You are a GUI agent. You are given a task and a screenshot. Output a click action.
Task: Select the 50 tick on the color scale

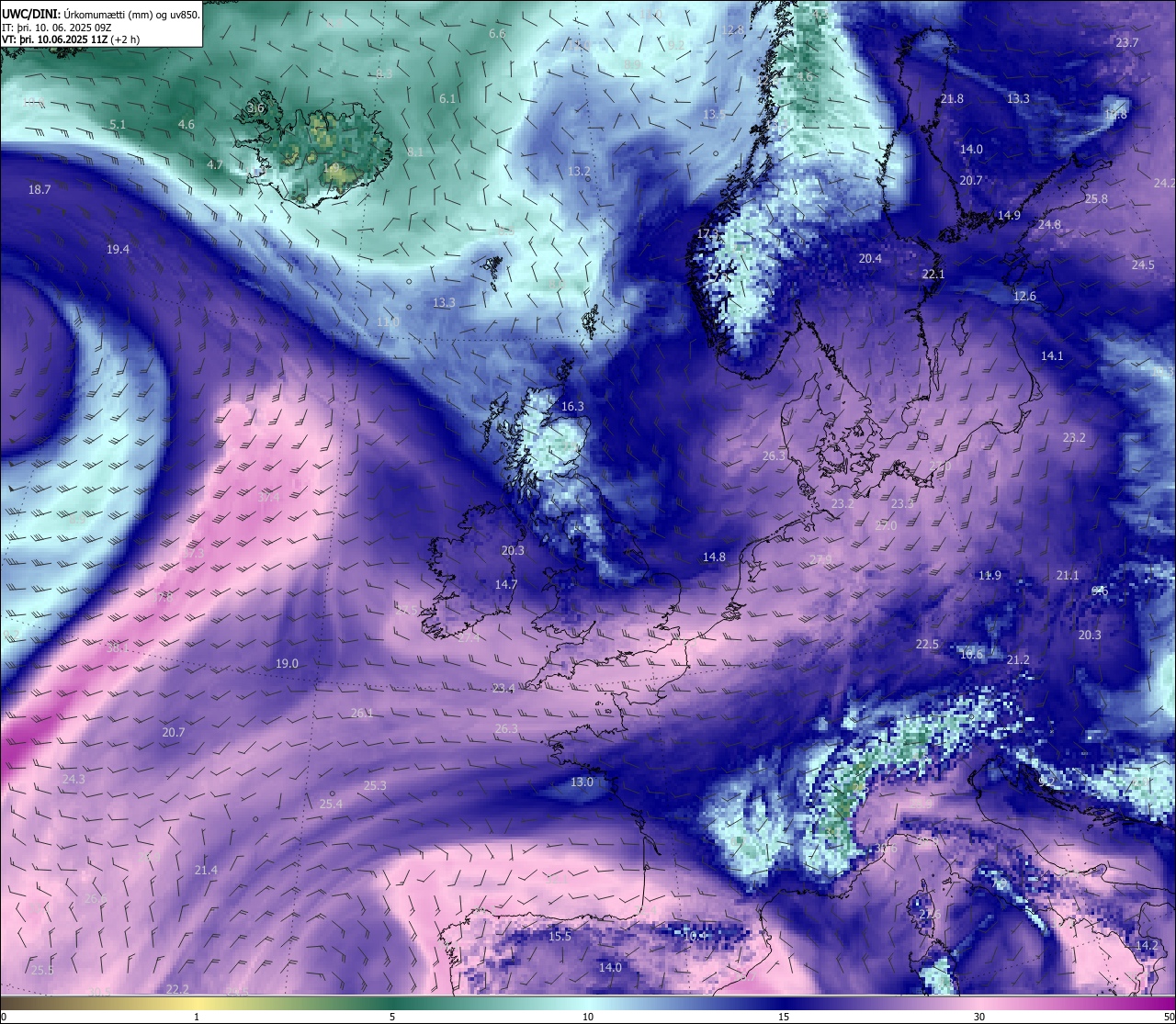pos(1169,1017)
